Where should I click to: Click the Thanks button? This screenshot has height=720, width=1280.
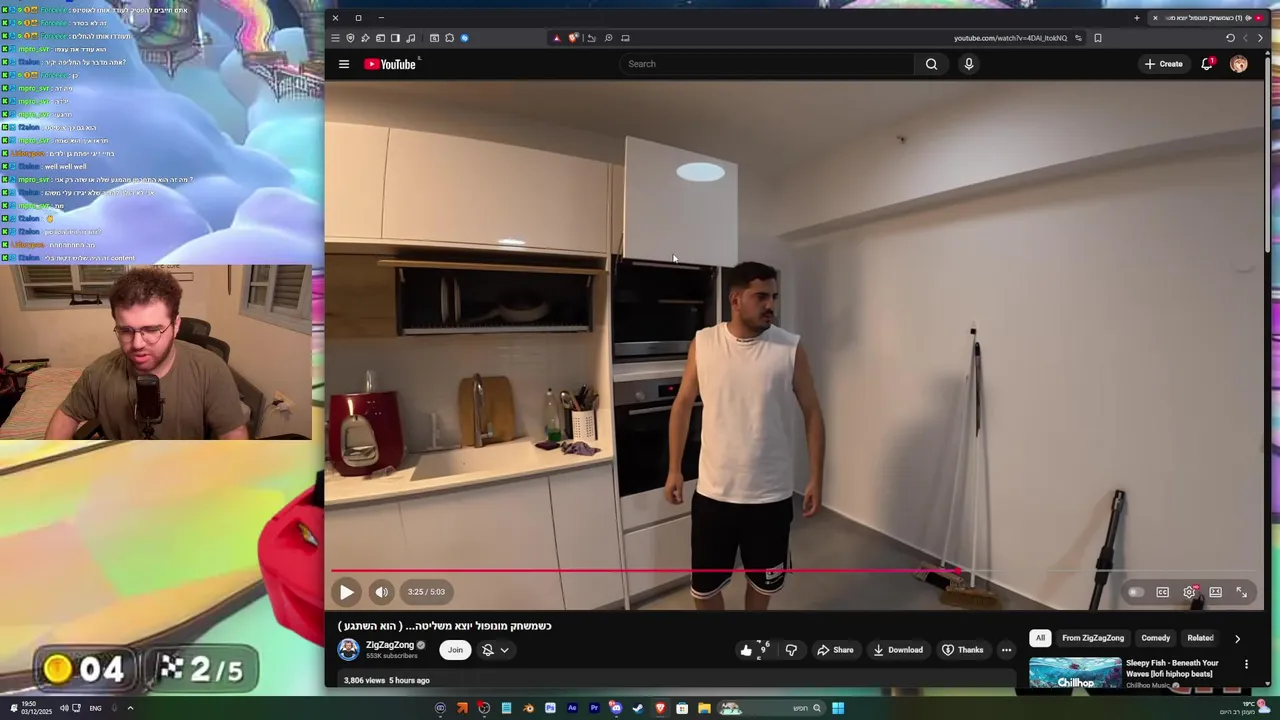click(962, 650)
